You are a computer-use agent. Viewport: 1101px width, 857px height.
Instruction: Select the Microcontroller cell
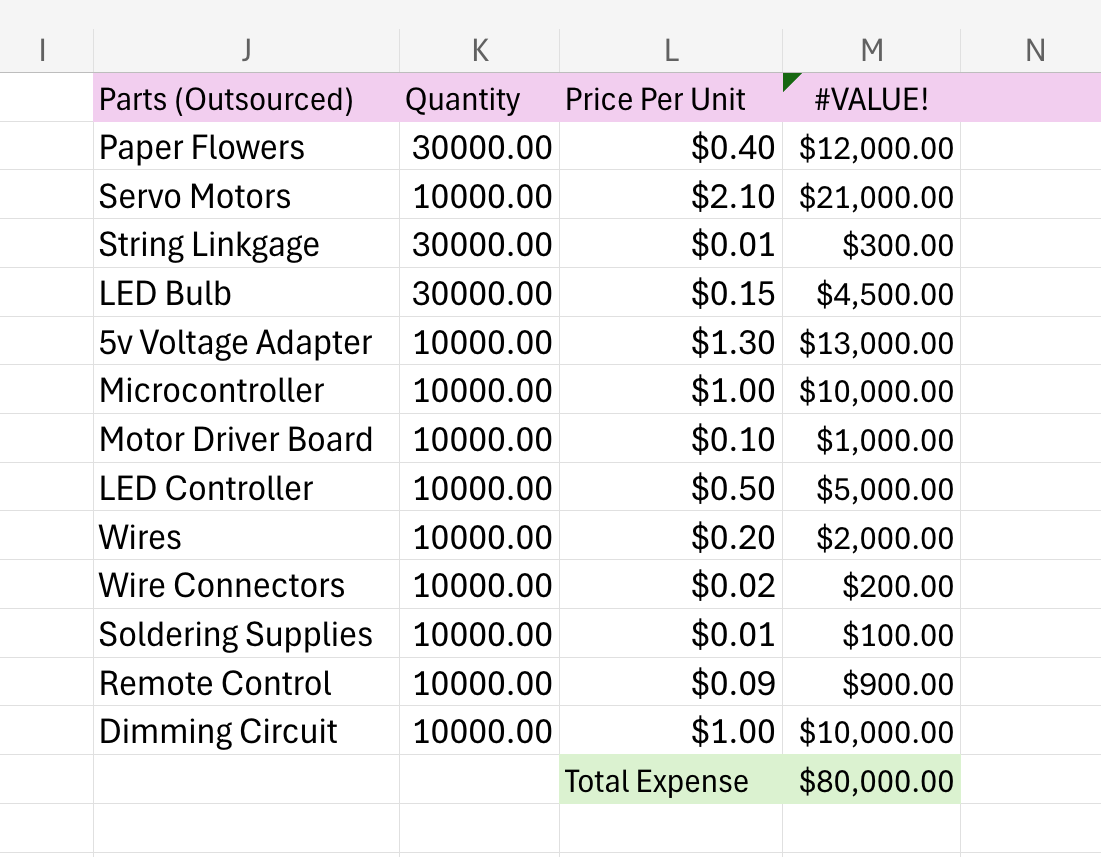pyautogui.click(x=212, y=391)
